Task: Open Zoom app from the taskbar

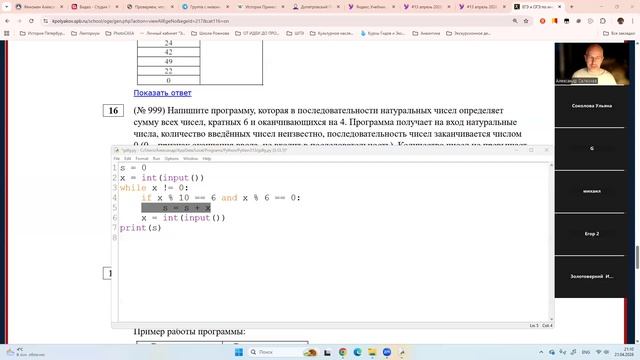Action: tap(387, 352)
